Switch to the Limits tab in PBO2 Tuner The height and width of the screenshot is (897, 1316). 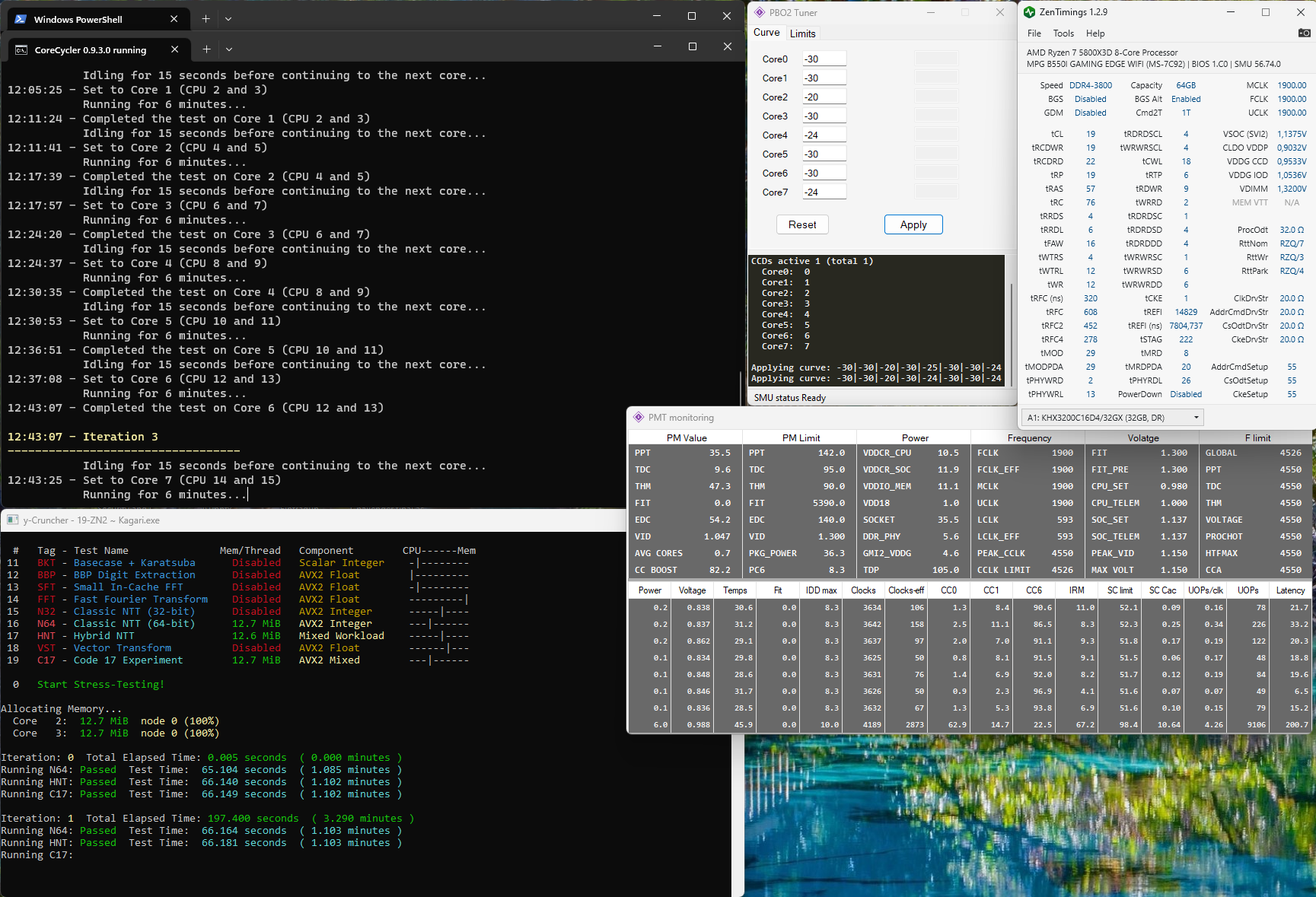coord(802,33)
